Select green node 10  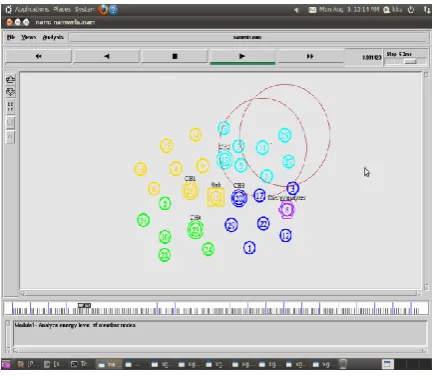[165, 237]
